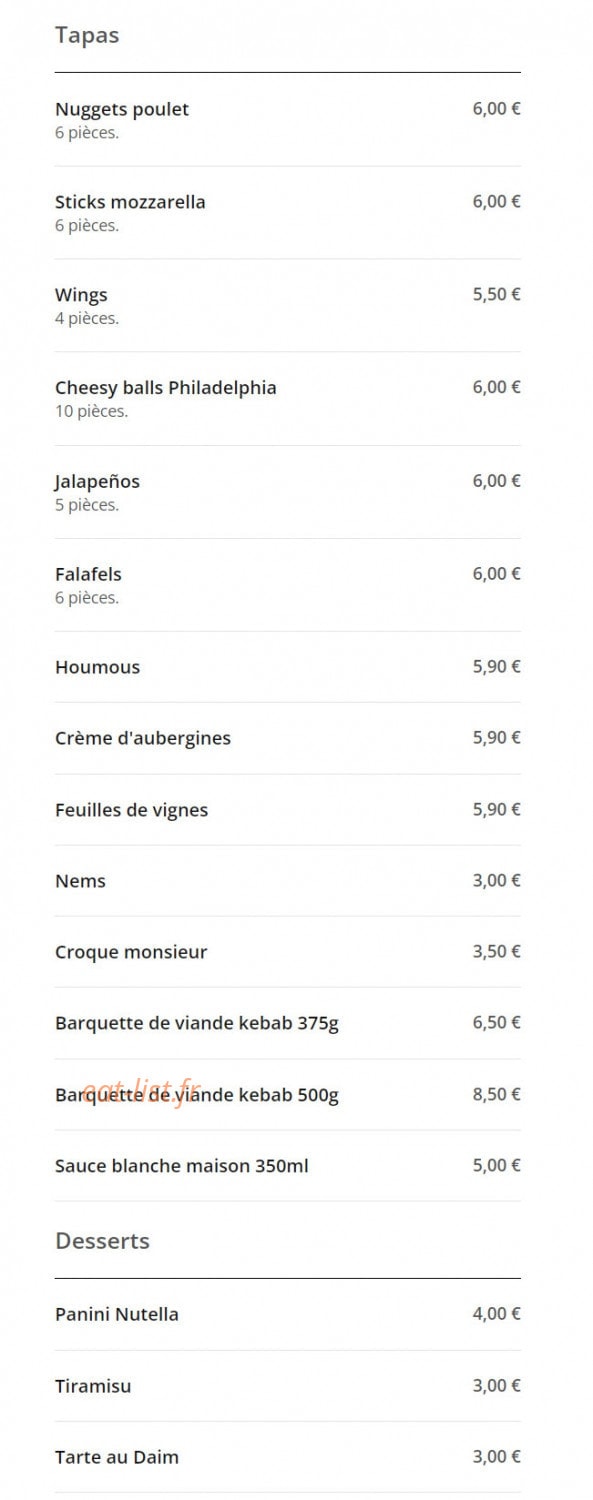Select the Nems item
The height and width of the screenshot is (1500, 593).
288,881
